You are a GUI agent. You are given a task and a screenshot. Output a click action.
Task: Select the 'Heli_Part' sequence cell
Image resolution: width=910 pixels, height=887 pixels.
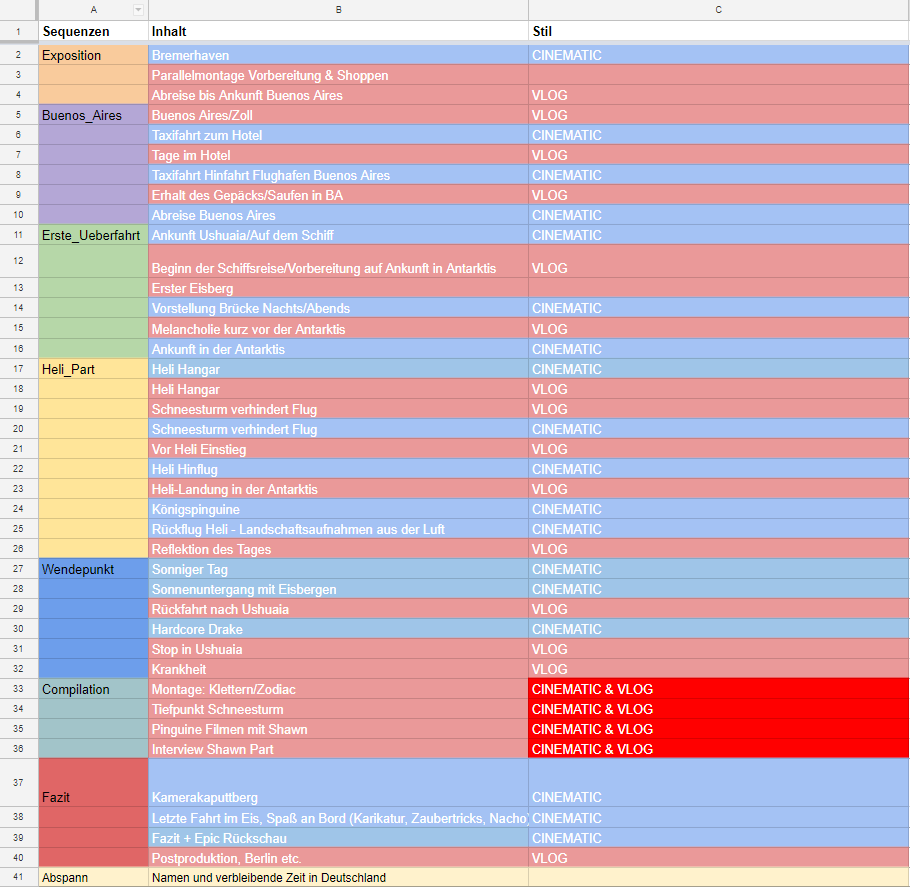[x=93, y=369]
